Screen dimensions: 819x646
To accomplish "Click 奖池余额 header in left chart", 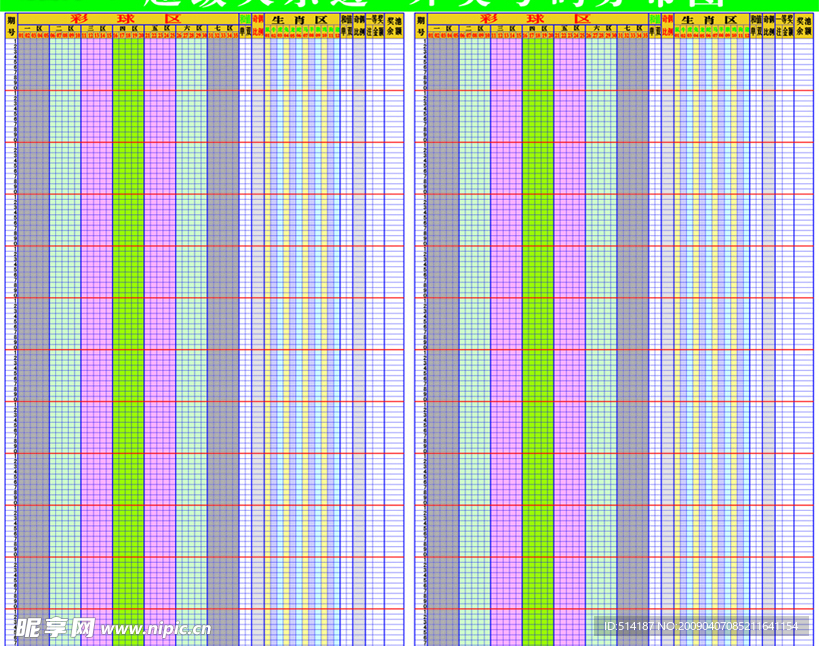I will (x=395, y=26).
